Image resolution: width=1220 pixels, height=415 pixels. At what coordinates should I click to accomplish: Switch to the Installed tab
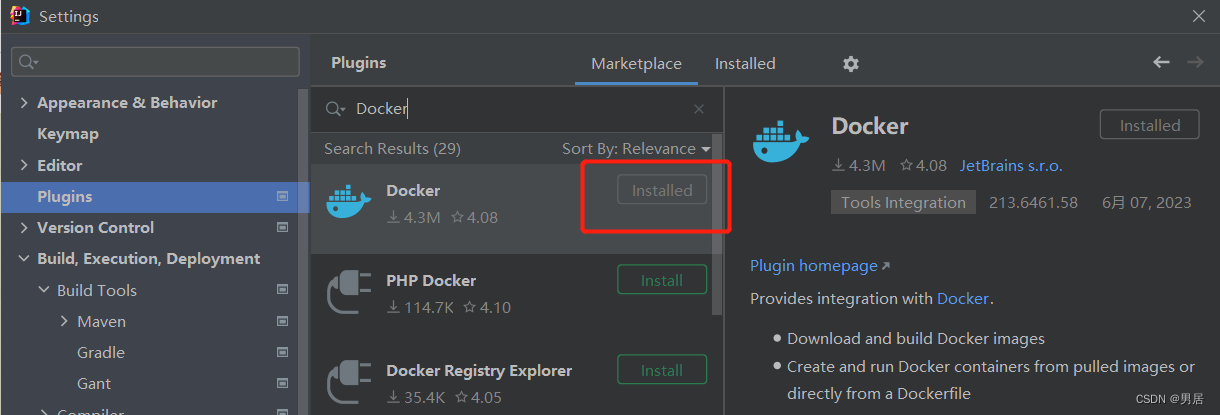click(745, 63)
